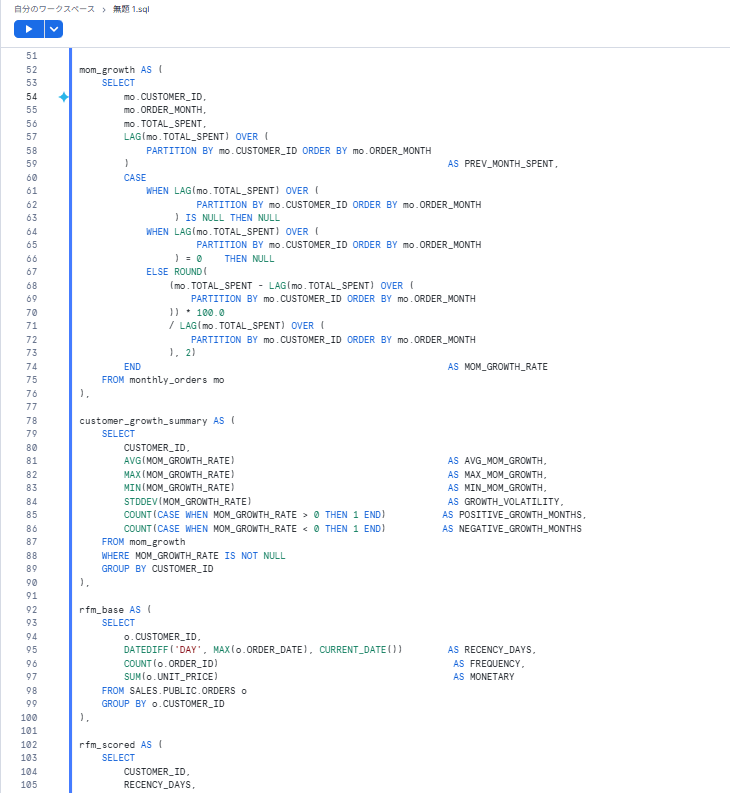Click the STDDEV function on line 84

coord(140,502)
